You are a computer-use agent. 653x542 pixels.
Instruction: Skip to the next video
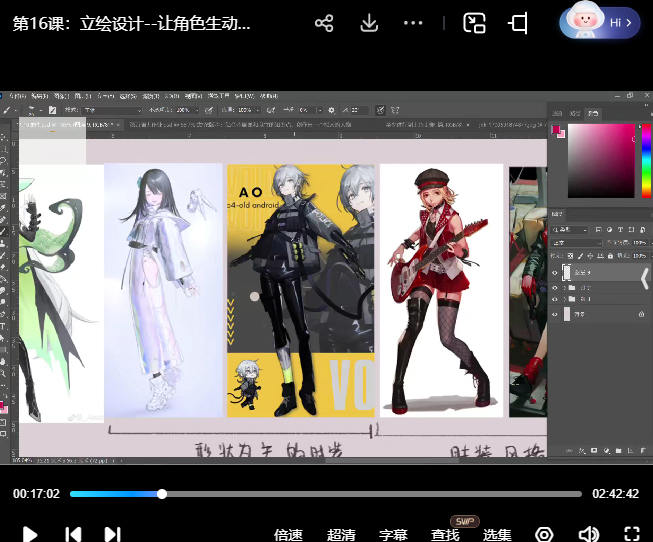click(x=112, y=534)
